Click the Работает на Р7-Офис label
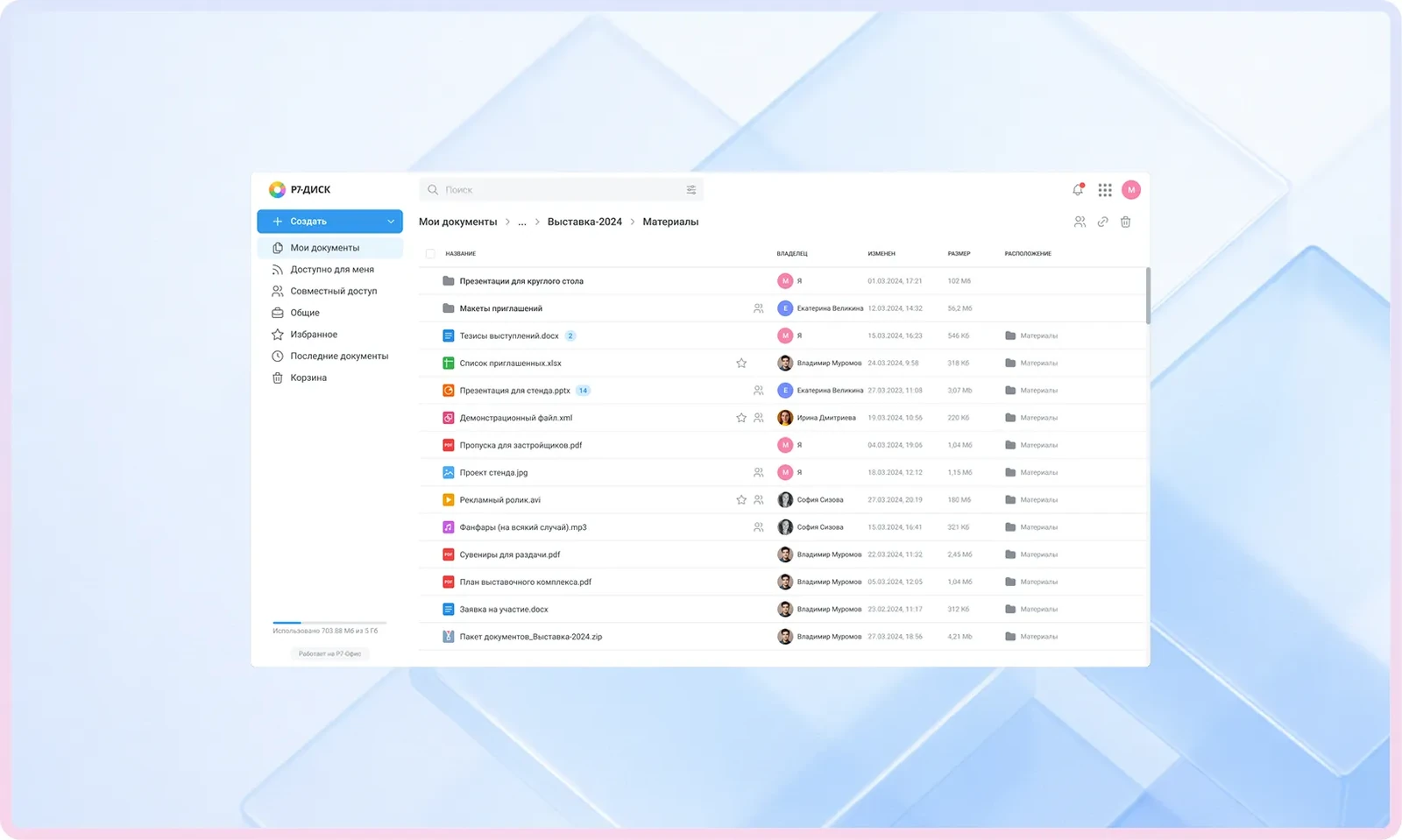1402x840 pixels. [329, 653]
